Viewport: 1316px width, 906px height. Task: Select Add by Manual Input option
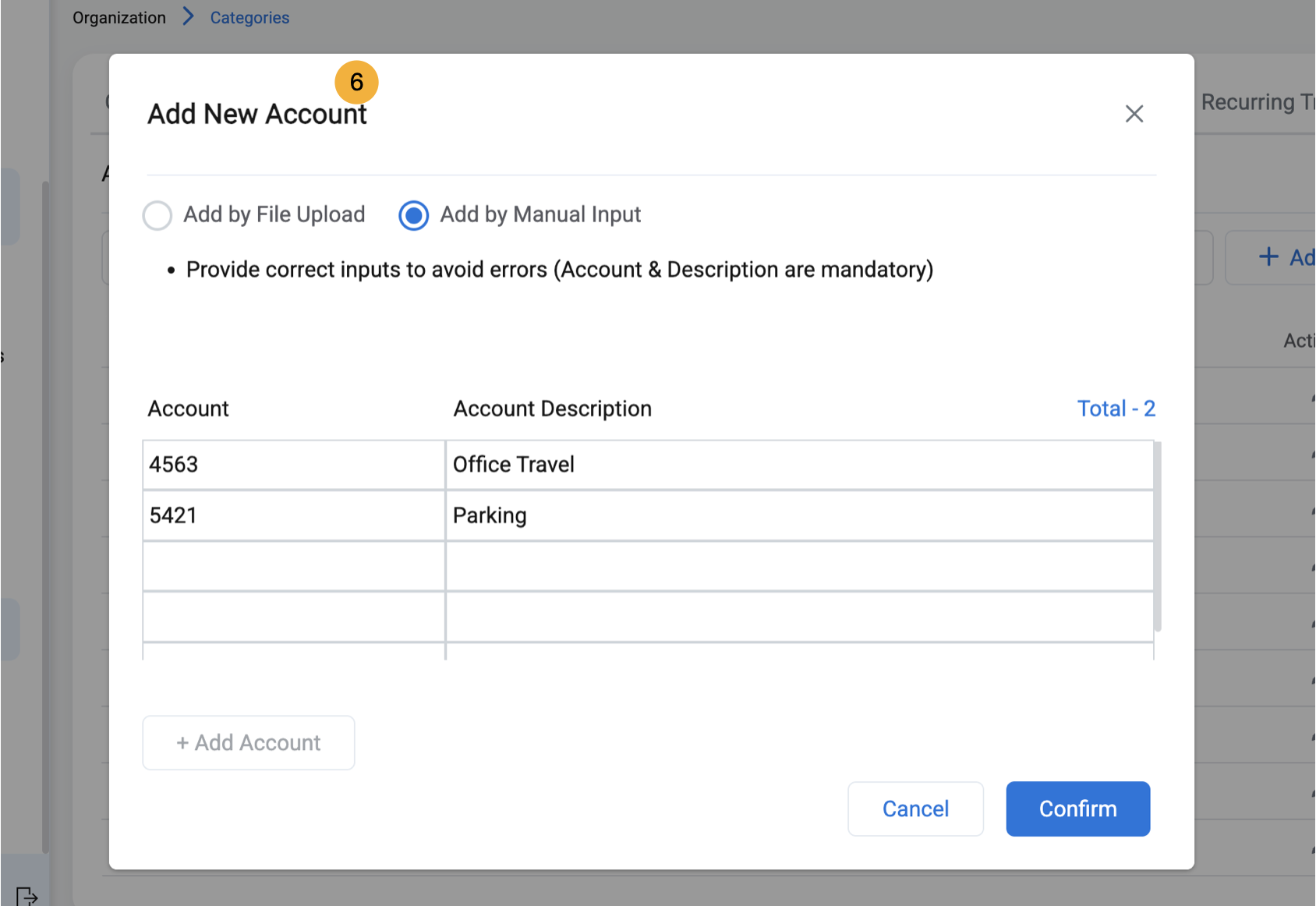tap(413, 215)
